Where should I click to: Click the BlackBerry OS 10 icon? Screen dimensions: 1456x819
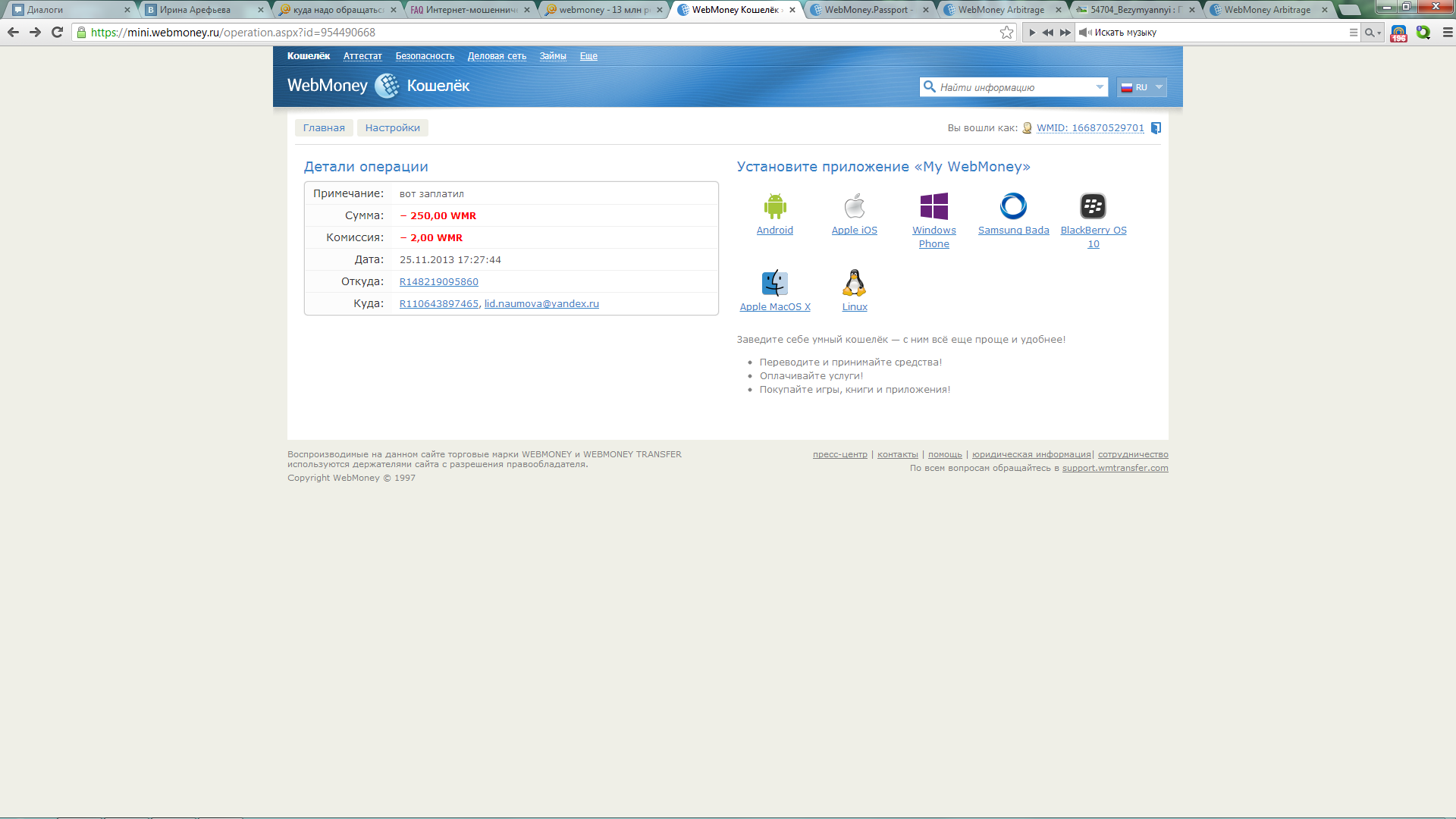(1093, 206)
